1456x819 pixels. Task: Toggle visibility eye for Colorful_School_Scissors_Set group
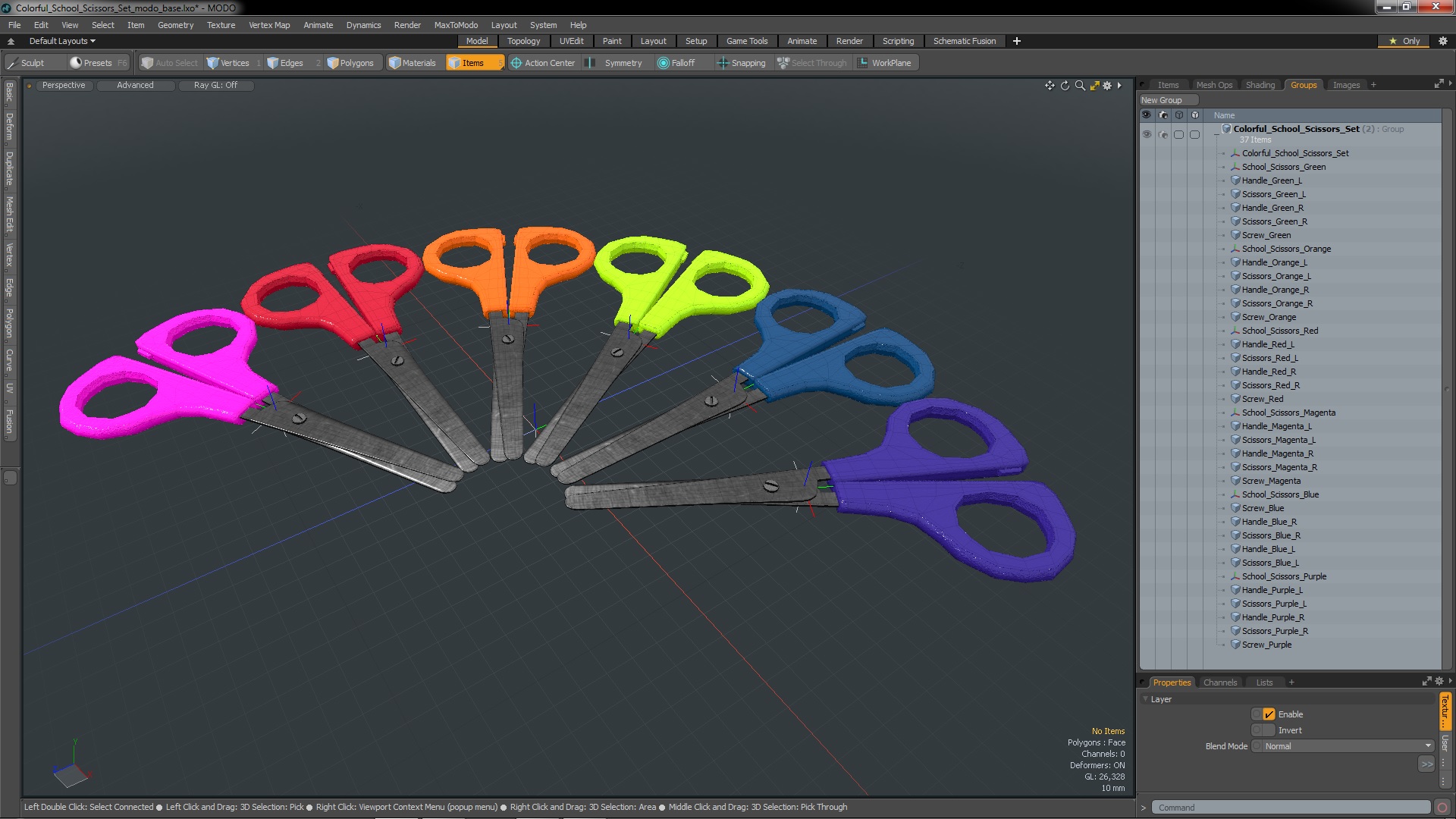coord(1147,134)
